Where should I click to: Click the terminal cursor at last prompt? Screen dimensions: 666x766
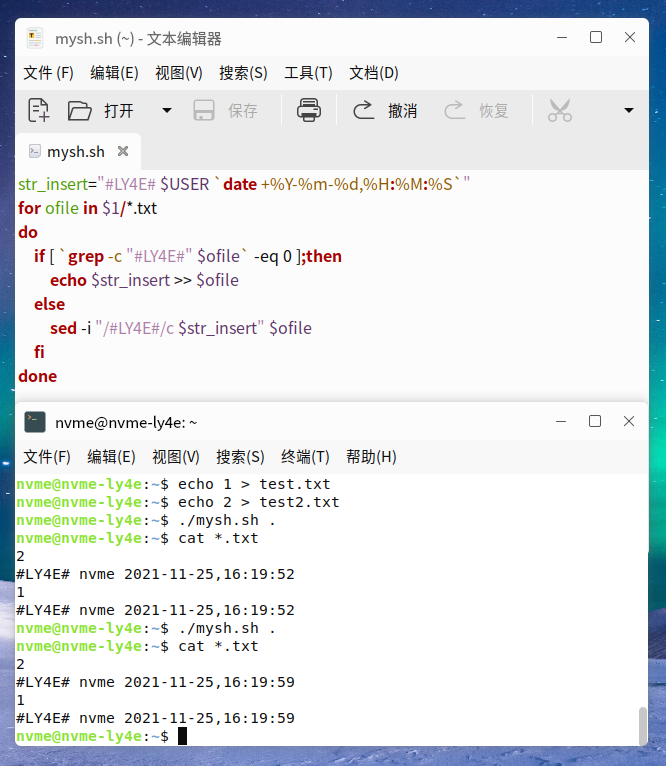[182, 736]
